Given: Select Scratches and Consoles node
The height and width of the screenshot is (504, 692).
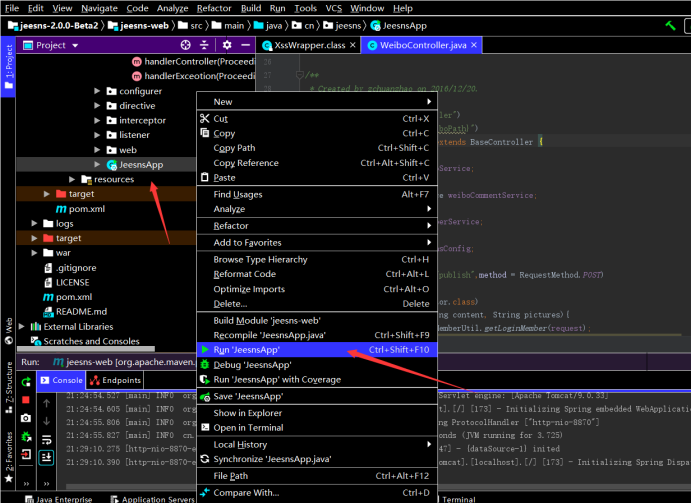Looking at the screenshot, I should click(91, 341).
